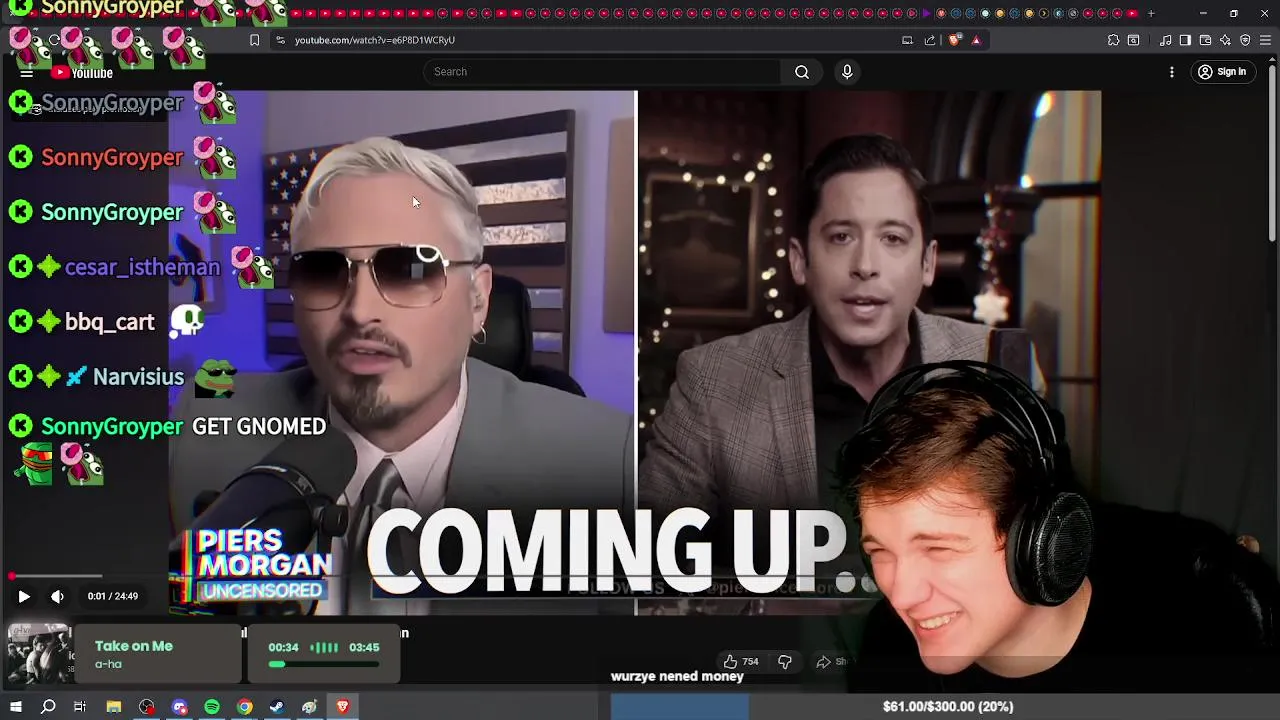Go to the YouTube home logo

83,72
